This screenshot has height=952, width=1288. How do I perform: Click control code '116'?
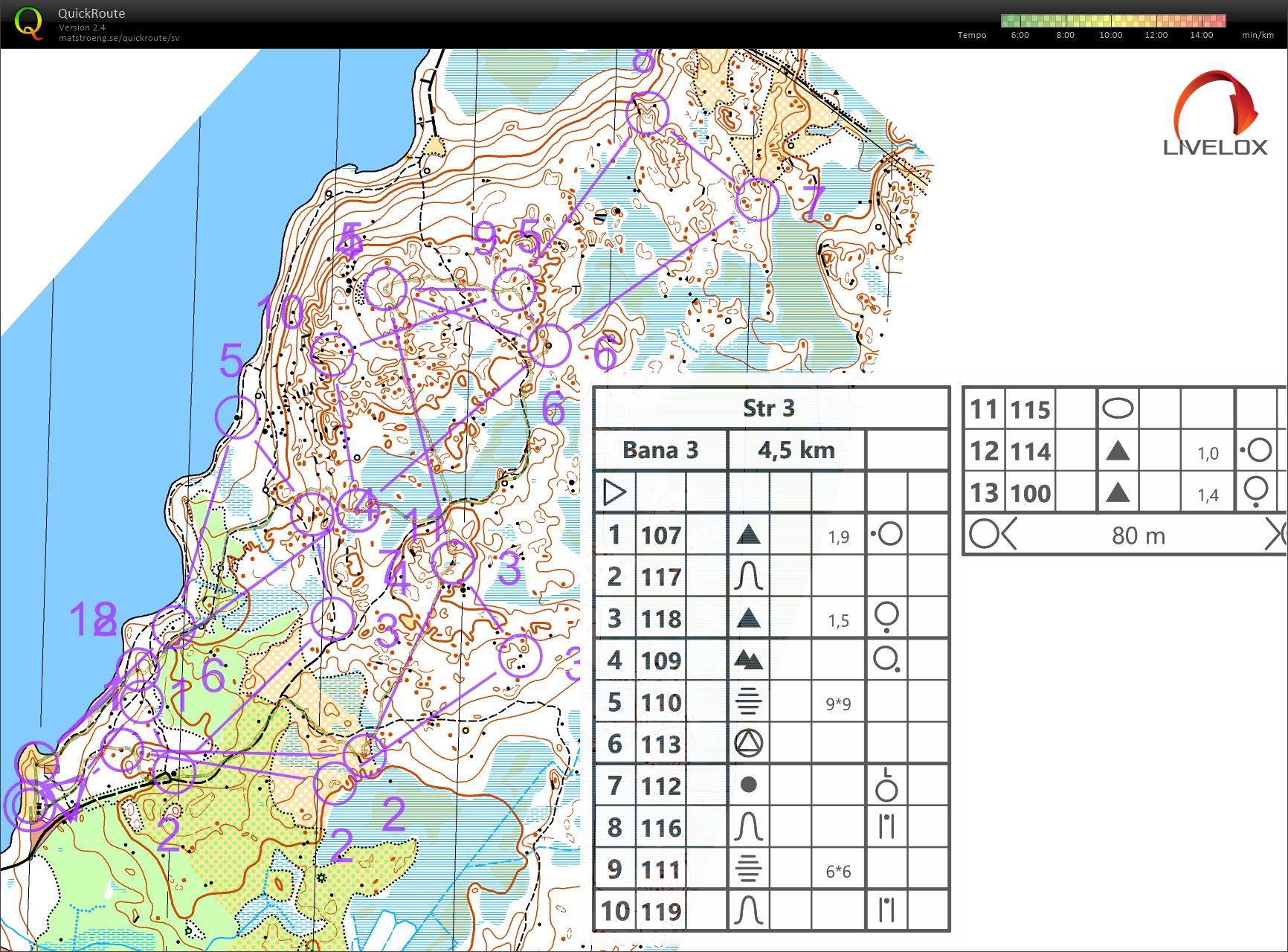coord(661,827)
